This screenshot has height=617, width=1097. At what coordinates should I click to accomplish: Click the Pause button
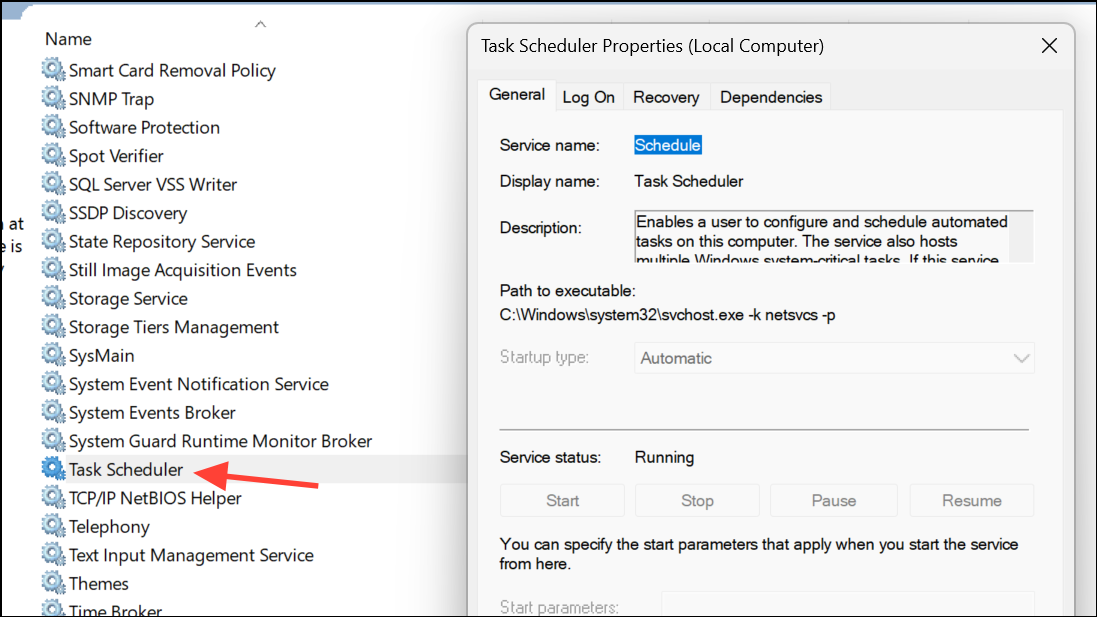coord(833,500)
